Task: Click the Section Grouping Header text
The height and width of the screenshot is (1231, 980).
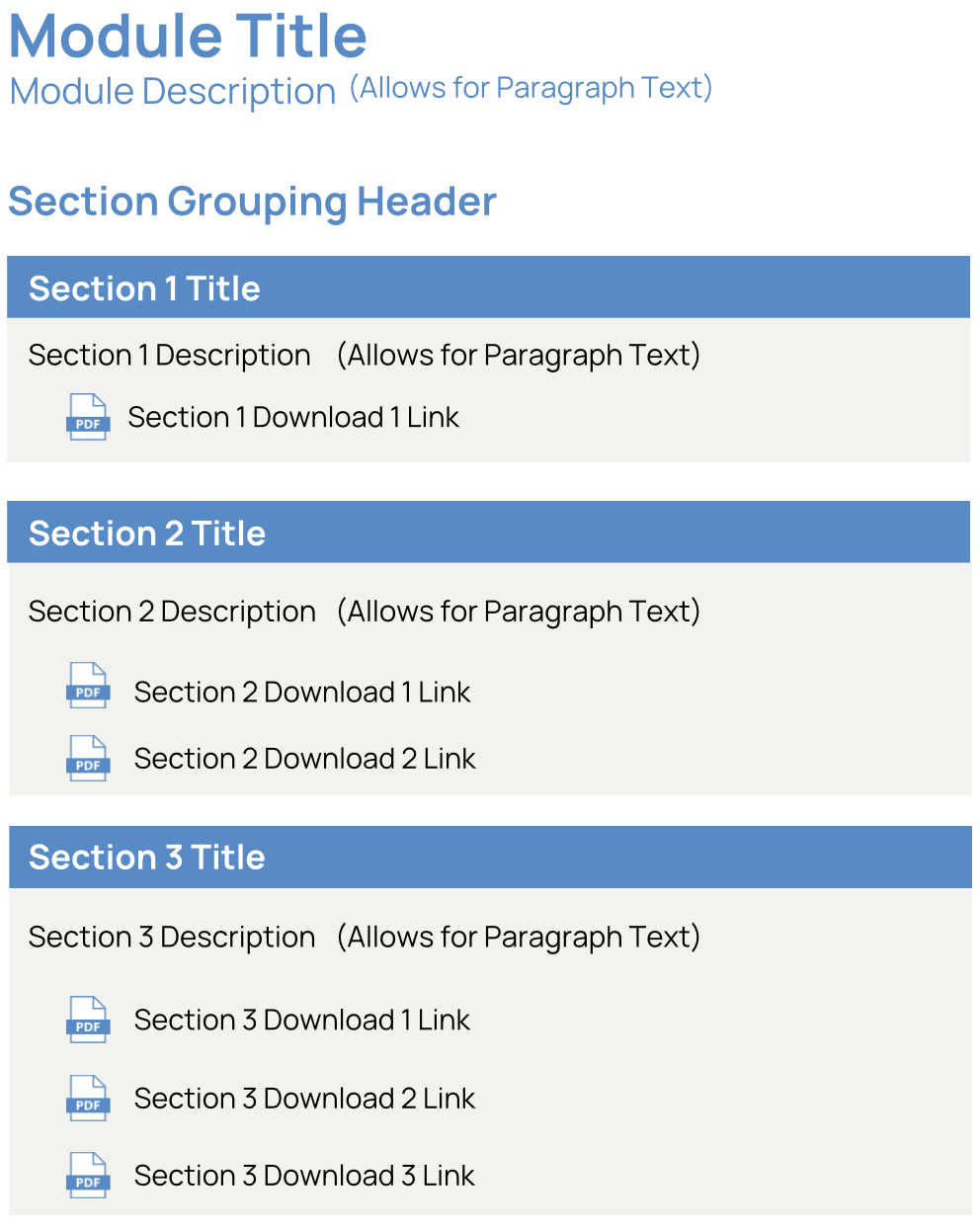Action: 252,202
